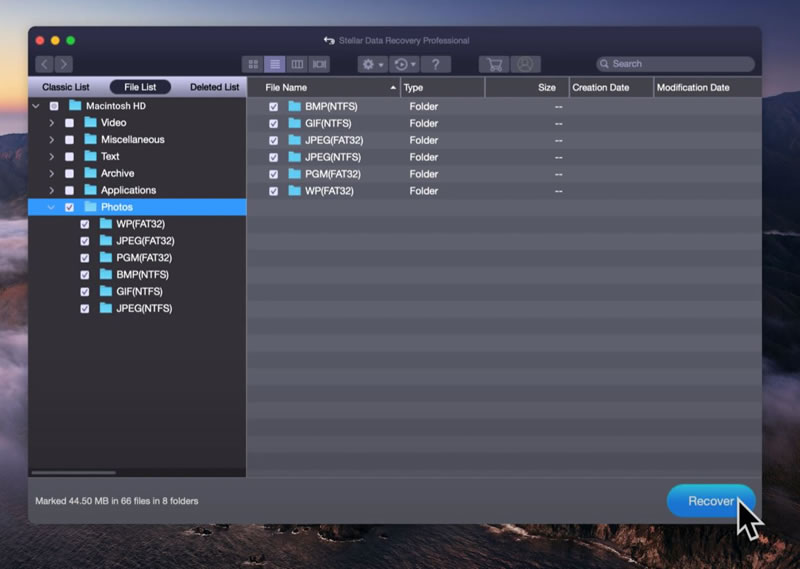The height and width of the screenshot is (569, 800).
Task: Expand the Archive folder
Action: pyautogui.click(x=52, y=174)
